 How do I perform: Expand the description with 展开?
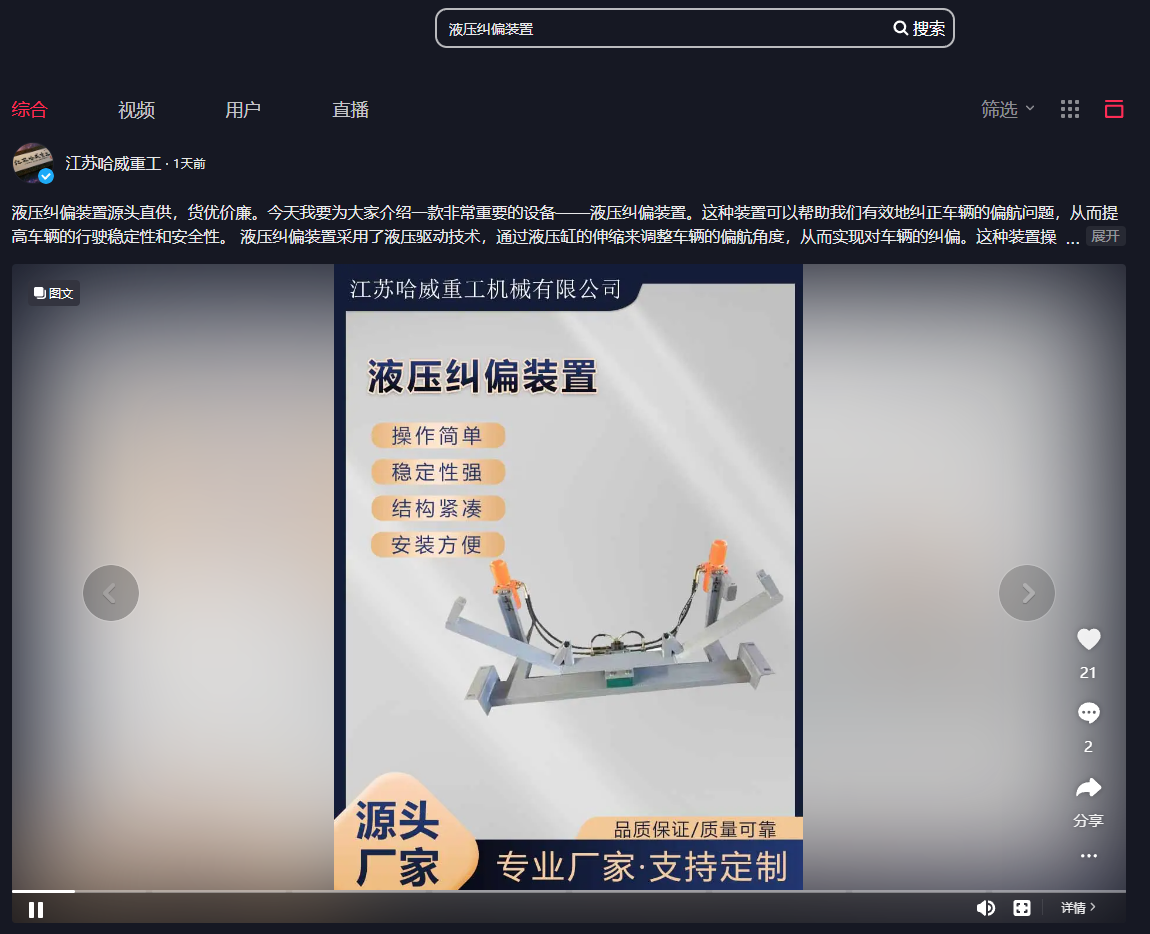(x=1105, y=236)
